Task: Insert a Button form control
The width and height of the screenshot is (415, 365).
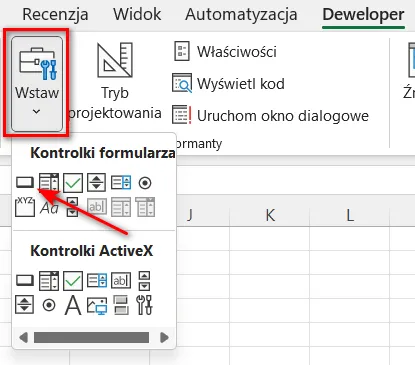Action: (25, 183)
